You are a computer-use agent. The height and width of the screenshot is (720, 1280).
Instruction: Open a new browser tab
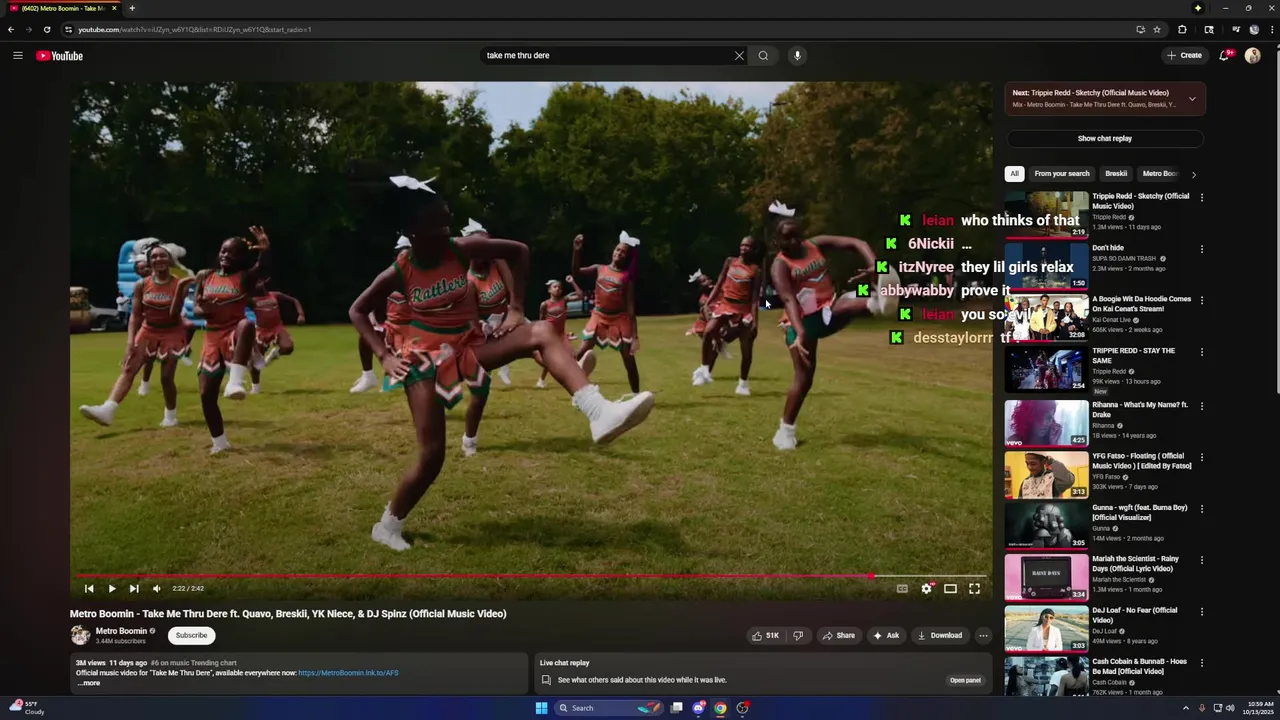pyautogui.click(x=132, y=8)
